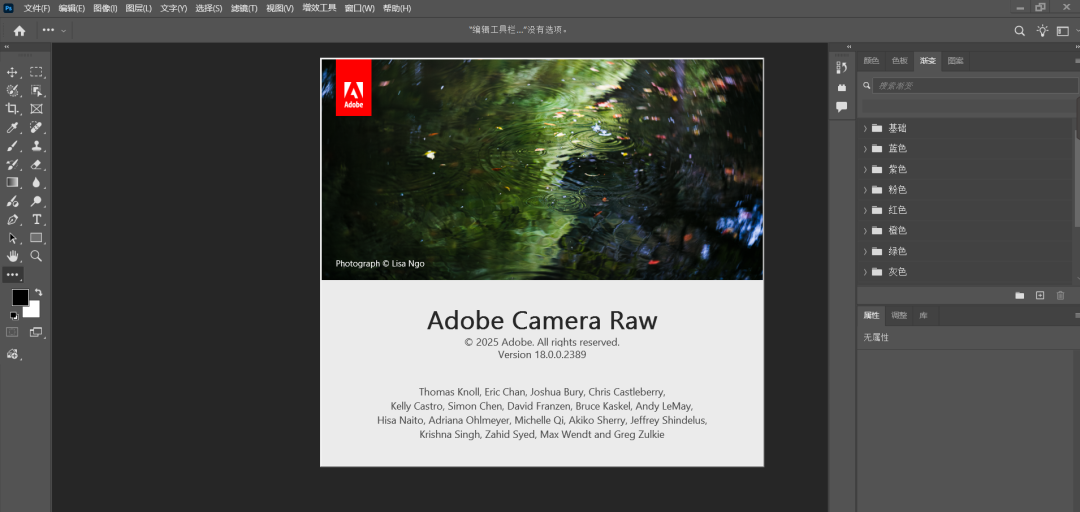Select the Dodge tool

coord(36,201)
